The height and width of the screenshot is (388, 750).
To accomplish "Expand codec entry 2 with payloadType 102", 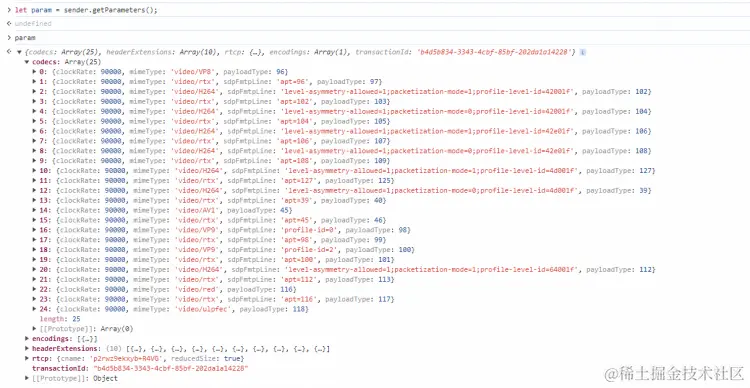I will click(34, 91).
